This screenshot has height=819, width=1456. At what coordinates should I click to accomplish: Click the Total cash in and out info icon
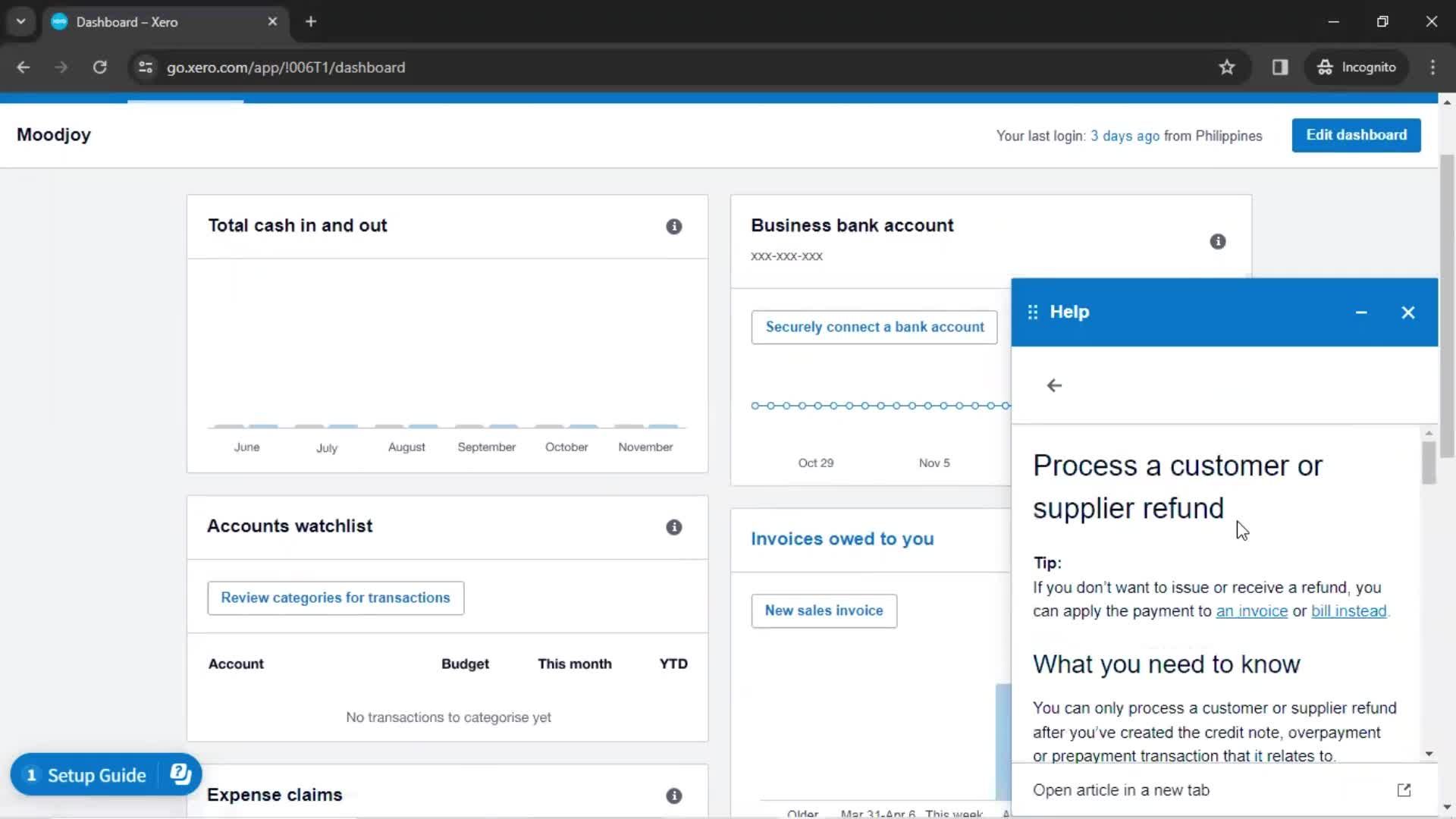(x=673, y=227)
